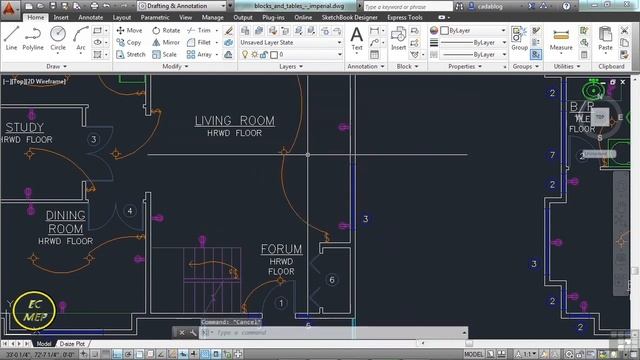This screenshot has width=640, height=360.
Task: Activate the Stretch tool
Action: click(x=131, y=54)
